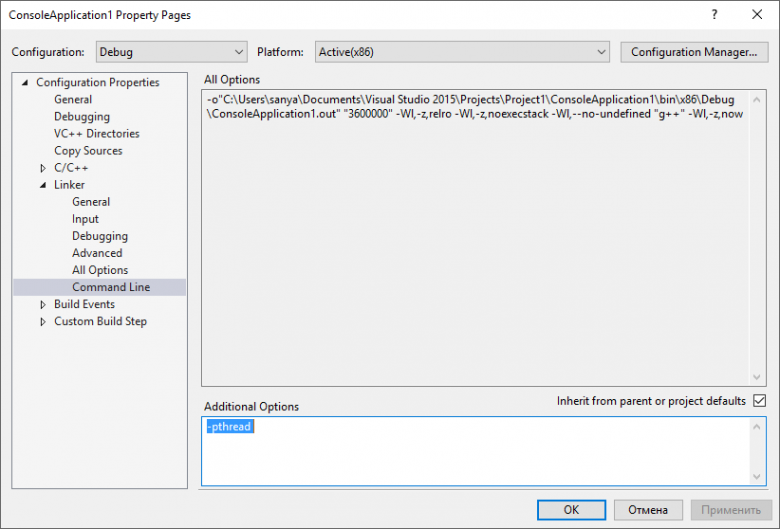Select the Command Line page

click(x=99, y=287)
